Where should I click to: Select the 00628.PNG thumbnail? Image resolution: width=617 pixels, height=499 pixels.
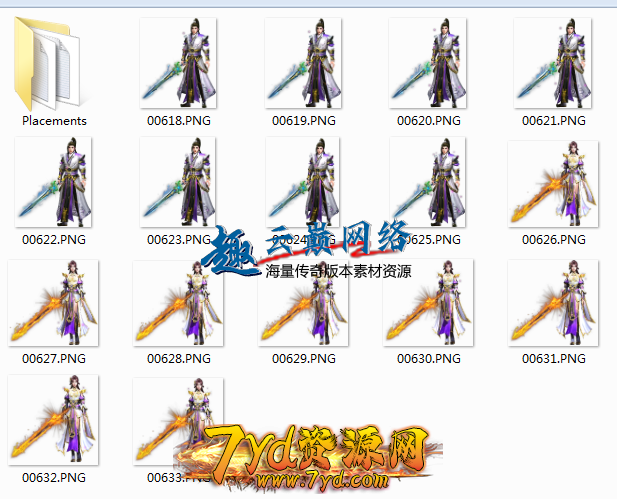[x=178, y=303]
